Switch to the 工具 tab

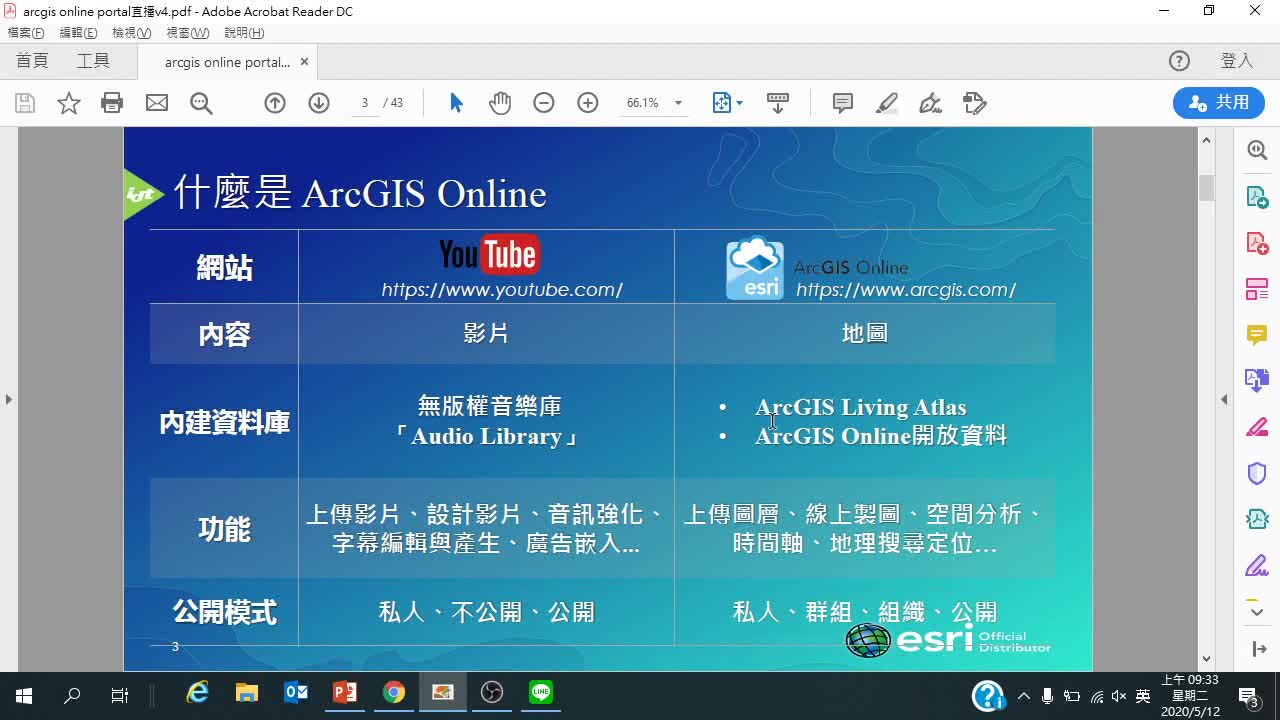pyautogui.click(x=93, y=61)
